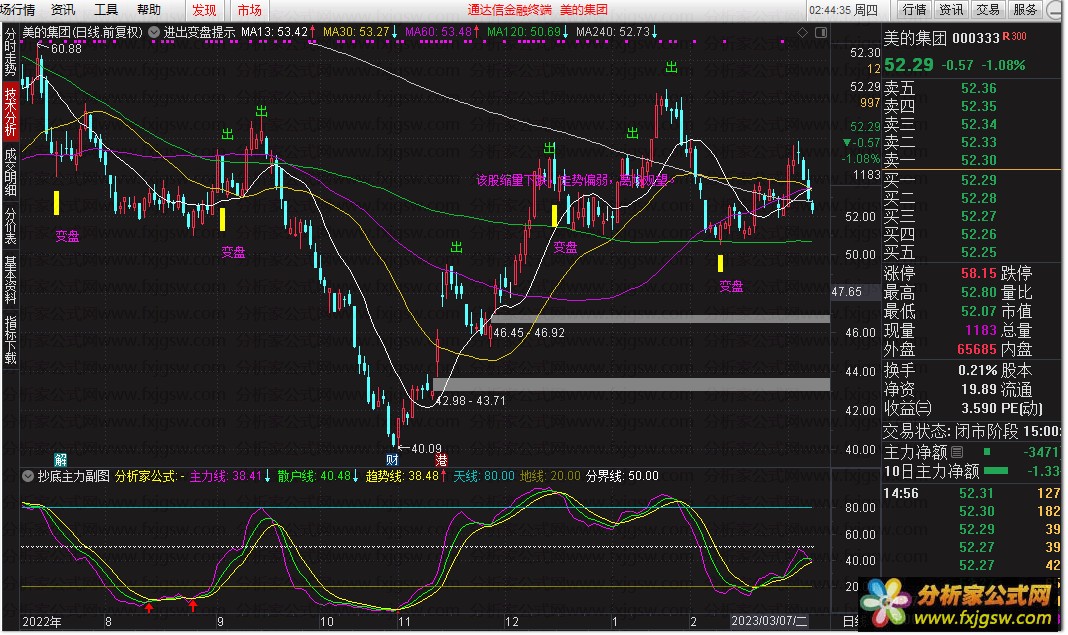This screenshot has width=1068, height=635.
Task: Click the second red arrow in sub-chart
Action: (193, 605)
